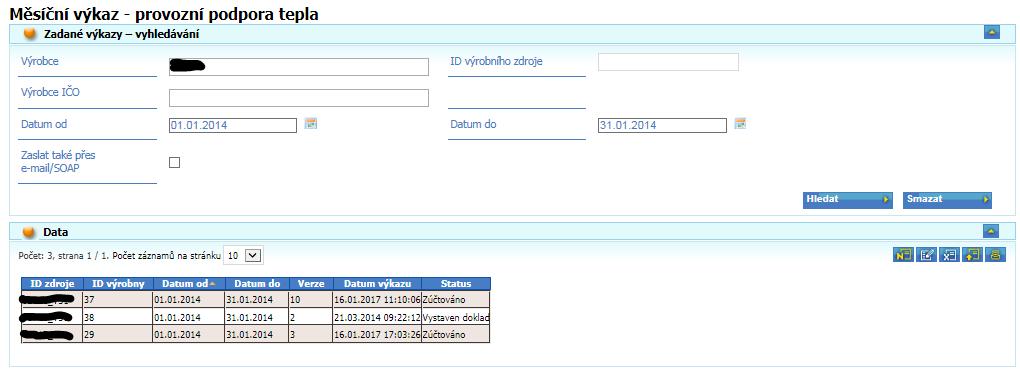Click timestamp 16.01.2017 17:03:26
This screenshot has height=371, width=1020.
tap(377, 335)
